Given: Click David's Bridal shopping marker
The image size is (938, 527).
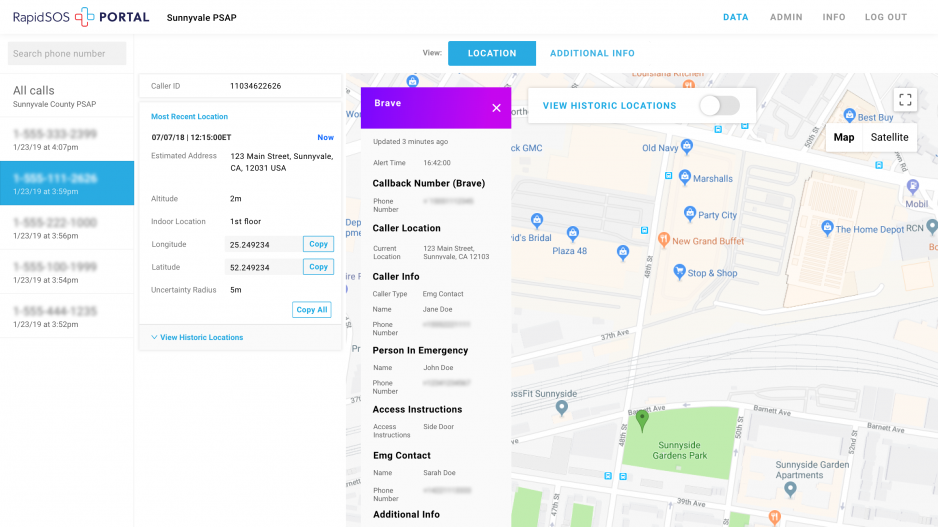Looking at the screenshot, I should point(537,220).
